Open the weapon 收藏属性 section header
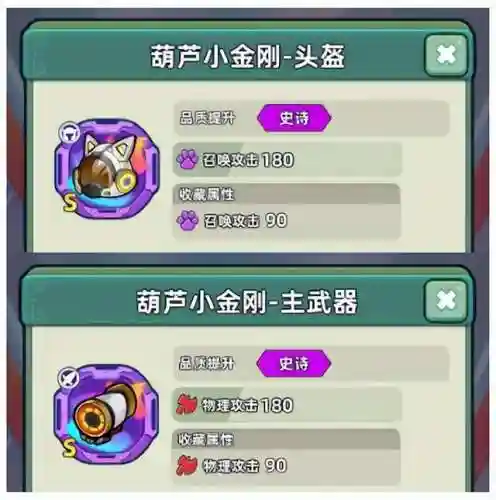Image resolution: width=496 pixels, height=500 pixels. pos(287,439)
